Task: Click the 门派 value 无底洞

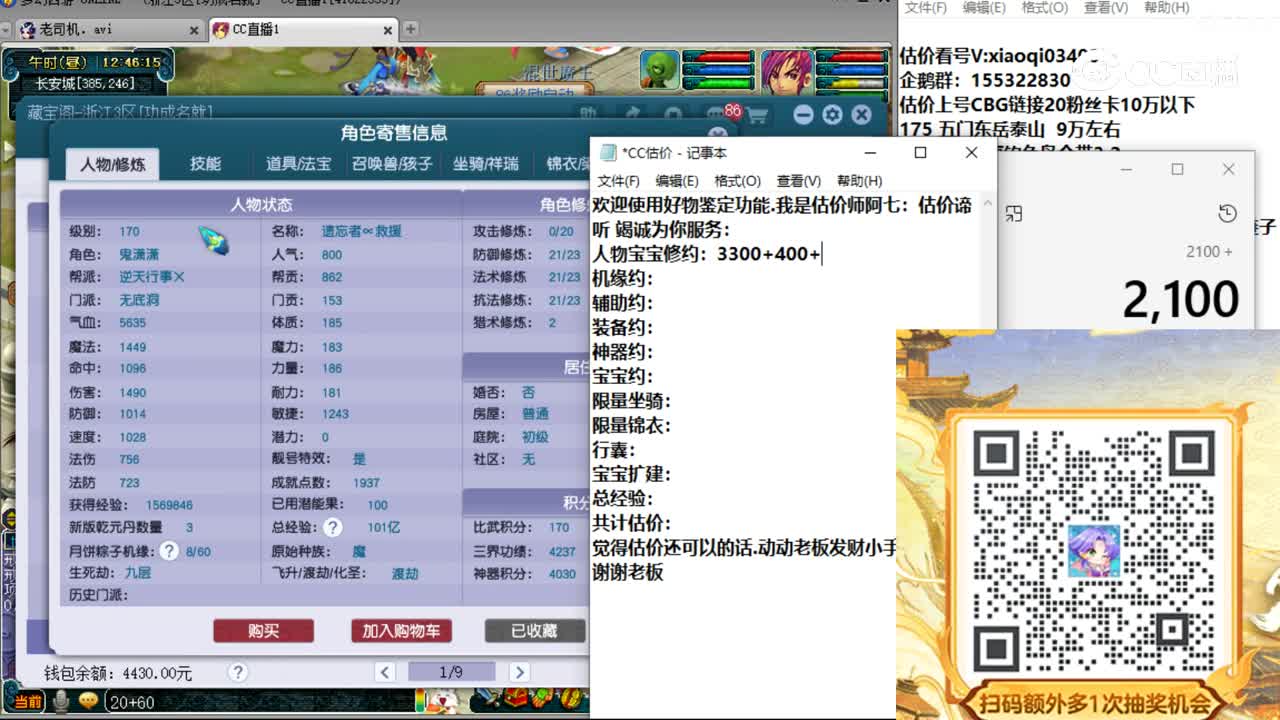Action: [139, 300]
